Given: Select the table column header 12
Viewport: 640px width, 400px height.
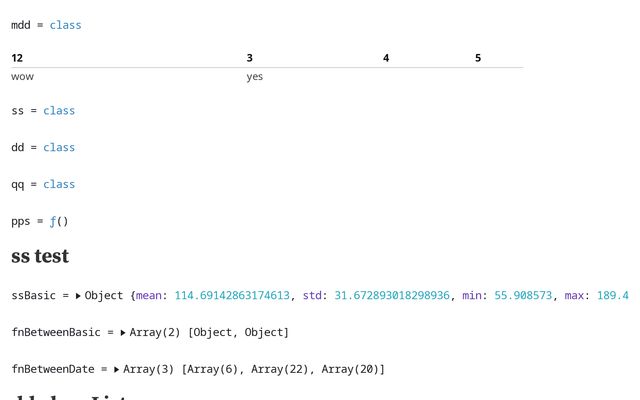Looking at the screenshot, I should pos(17,58).
